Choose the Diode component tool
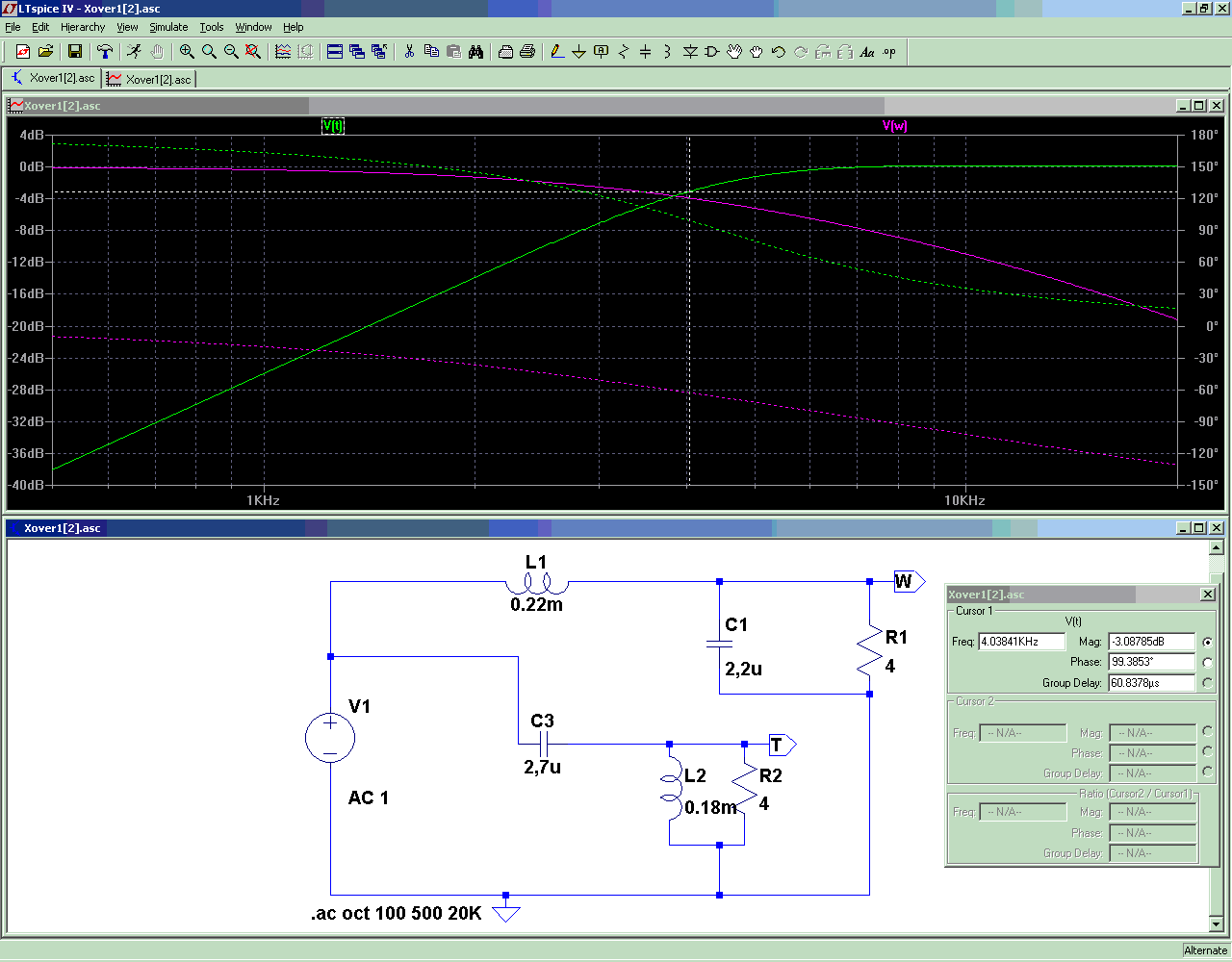Viewport: 1232px width, 962px height. (690, 52)
